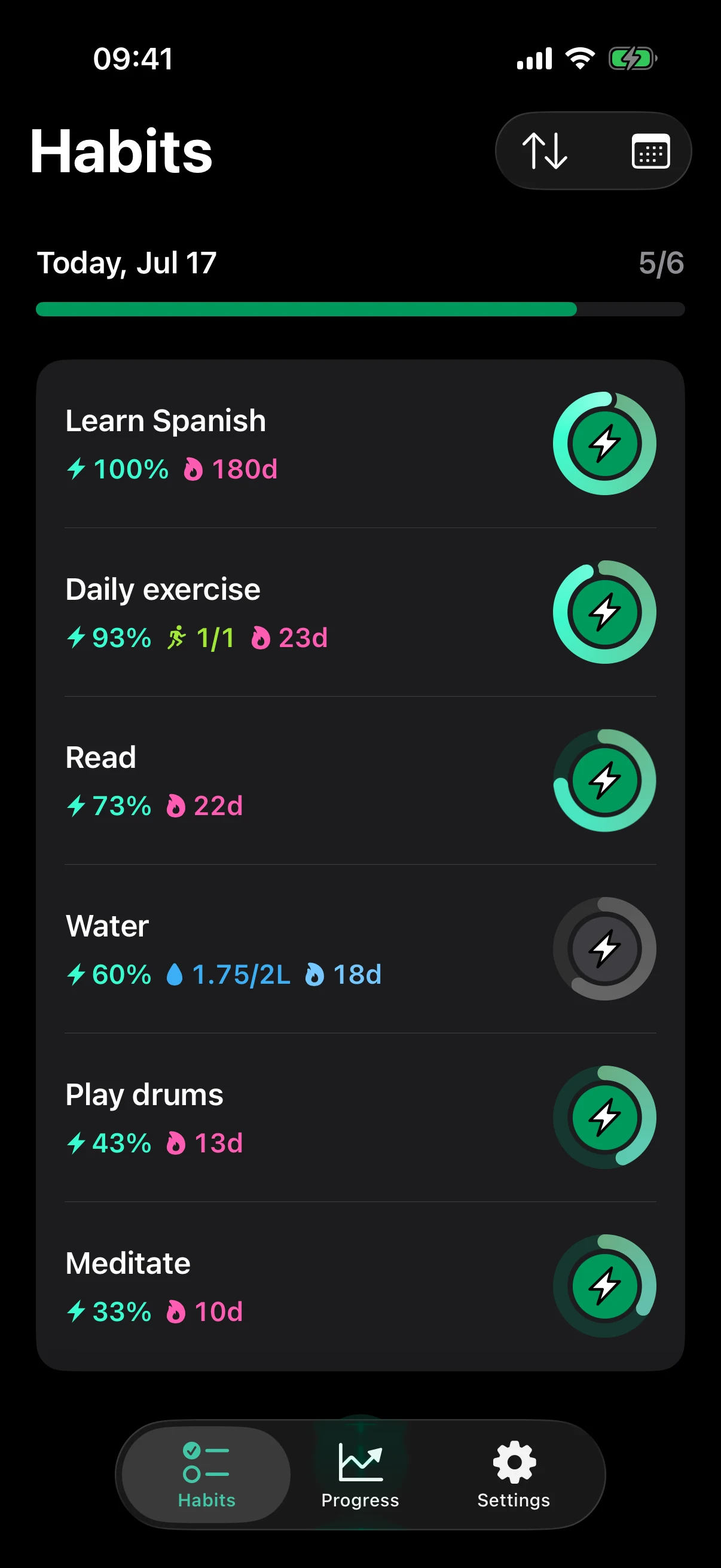
Task: Click today's green progress bar
Action: pos(360,309)
